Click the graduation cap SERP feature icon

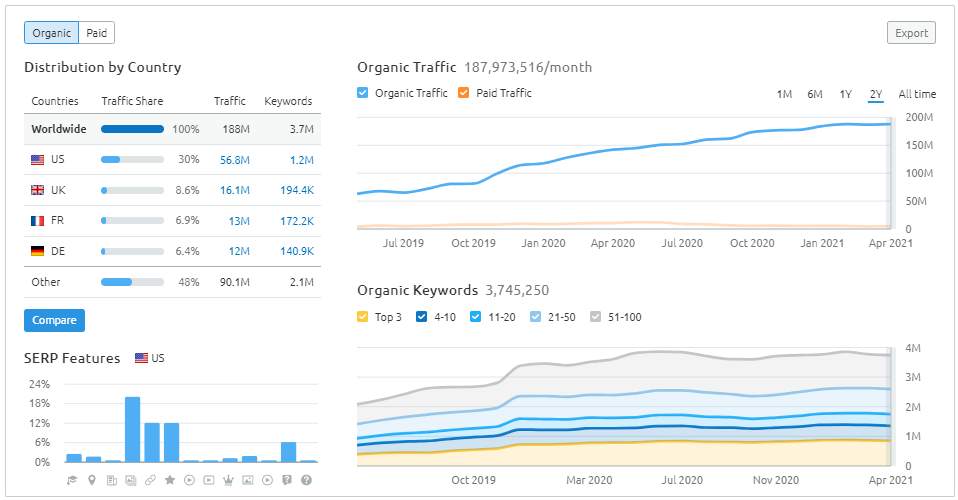(72, 480)
